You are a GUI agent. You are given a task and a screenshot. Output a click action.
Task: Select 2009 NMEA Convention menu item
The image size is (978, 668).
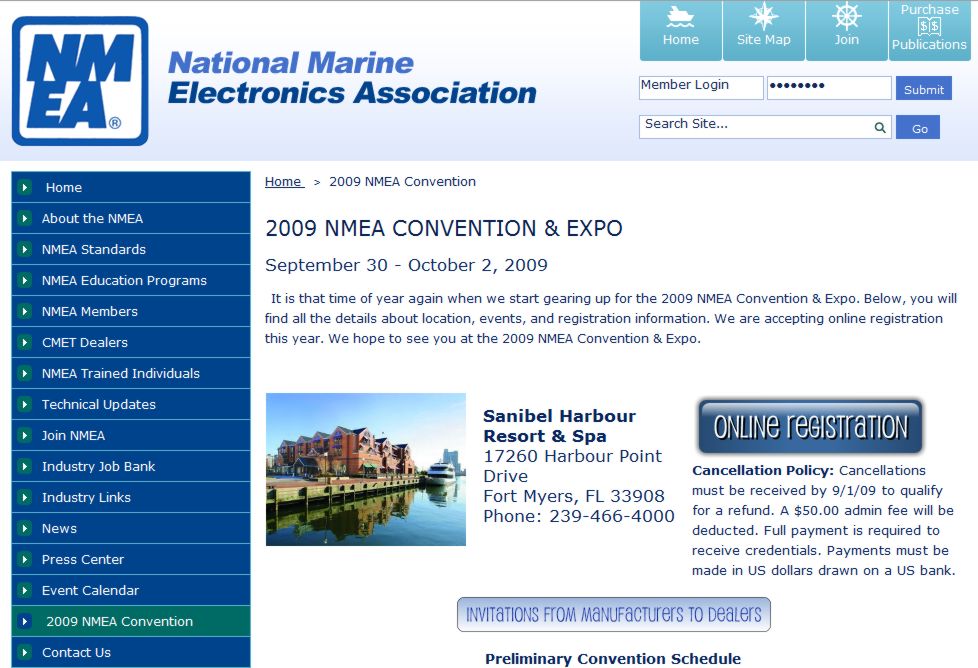click(131, 621)
